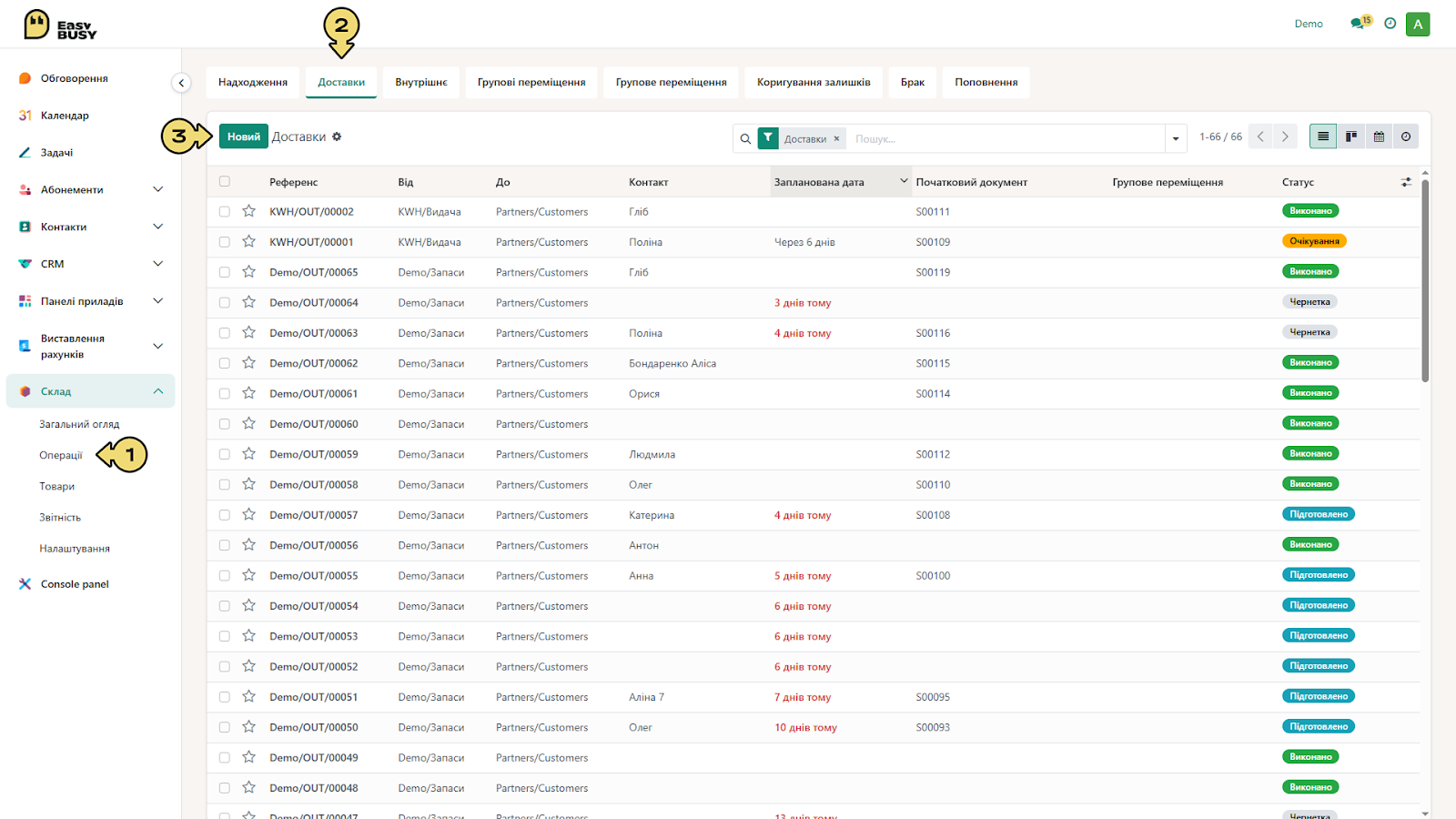Open the Внутрішнє tab
This screenshot has height=819, width=1456.
pyautogui.click(x=421, y=82)
